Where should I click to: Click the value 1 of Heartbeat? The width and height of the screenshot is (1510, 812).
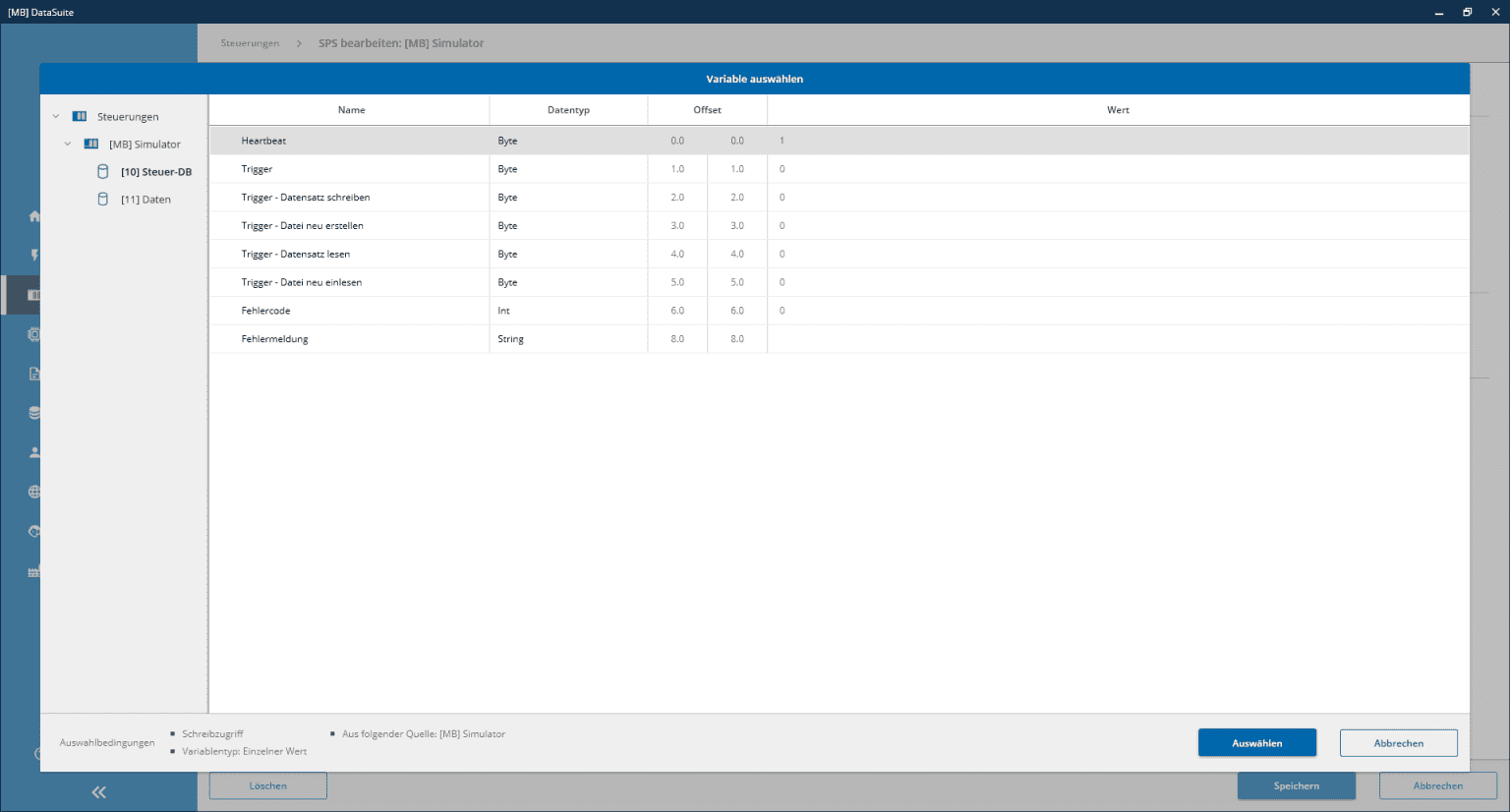(x=782, y=141)
